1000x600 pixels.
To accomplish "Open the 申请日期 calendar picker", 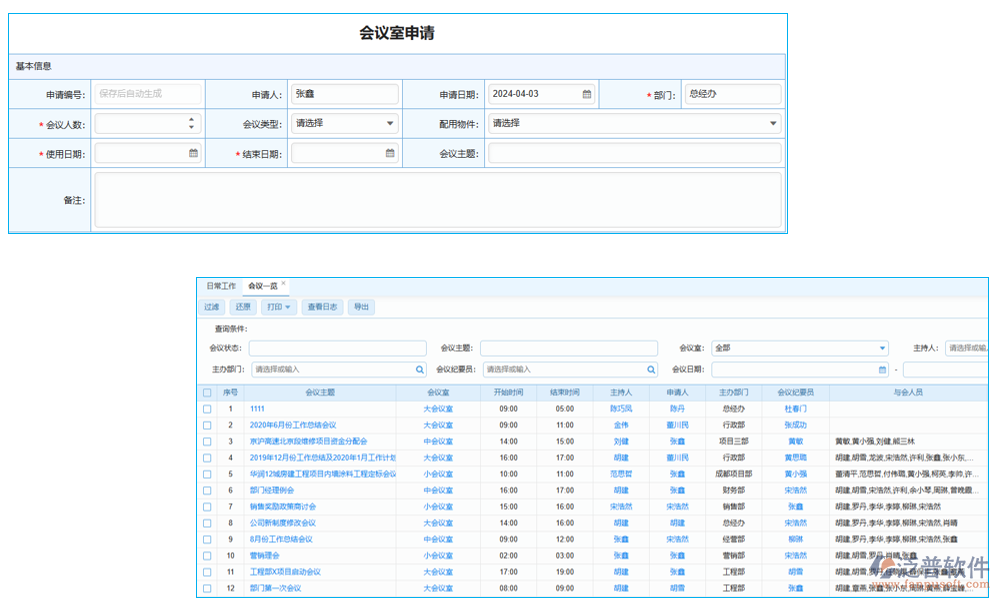I will pyautogui.click(x=585, y=93).
